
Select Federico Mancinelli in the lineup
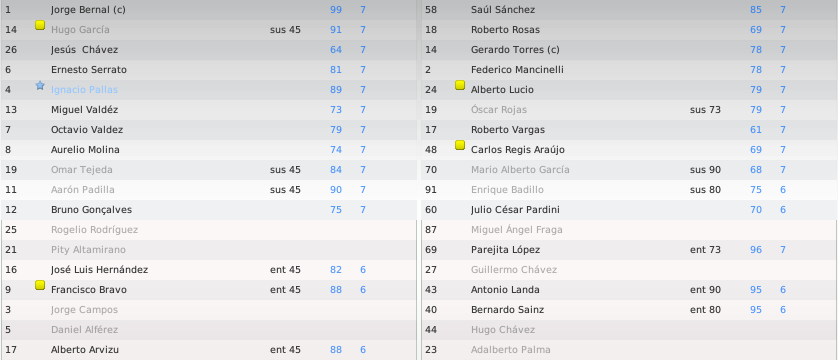(517, 69)
